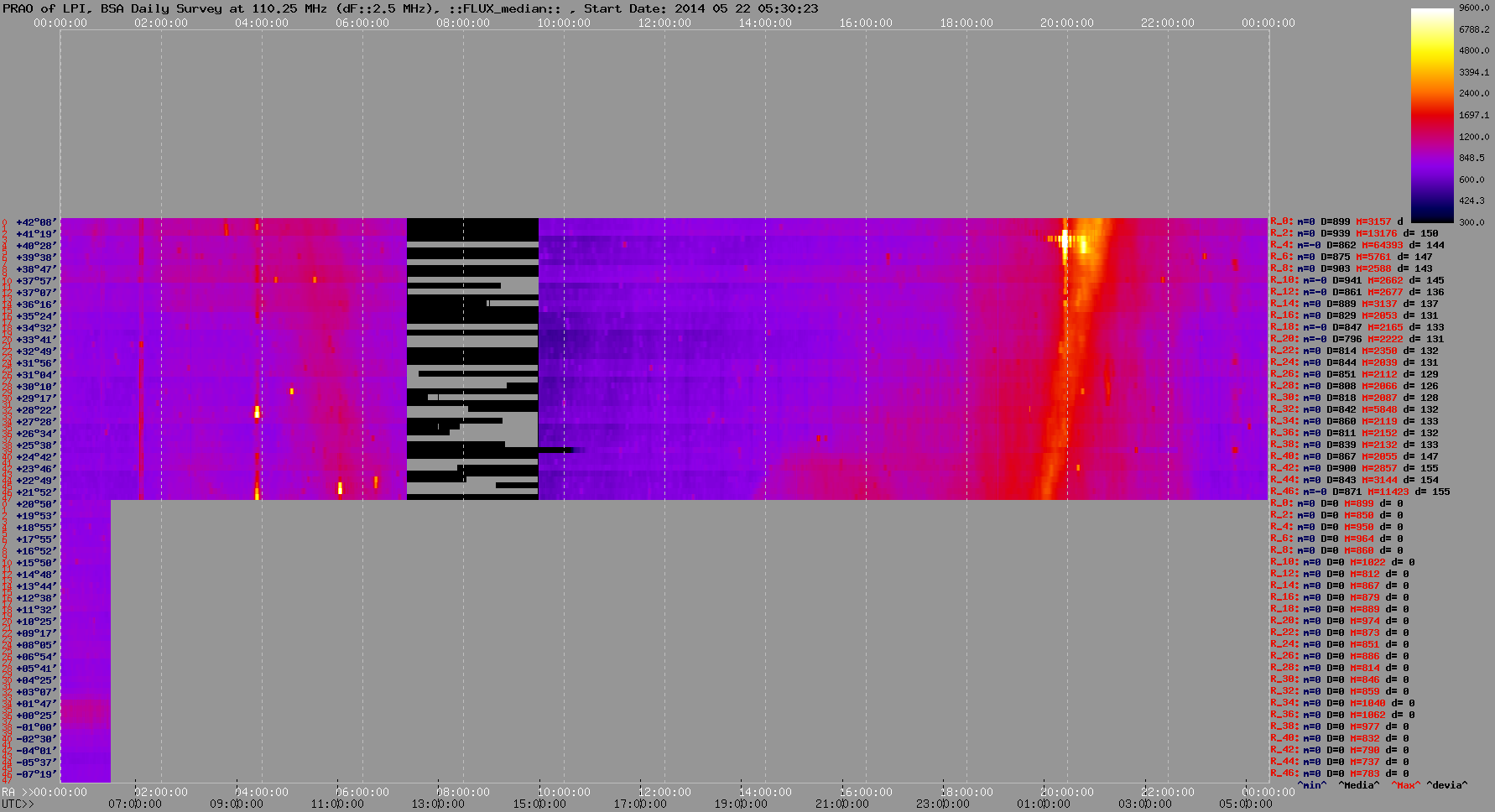Screen dimensions: 1495x812
Task: Click the 17:00:00 UTC tick label
Action: coord(640,804)
